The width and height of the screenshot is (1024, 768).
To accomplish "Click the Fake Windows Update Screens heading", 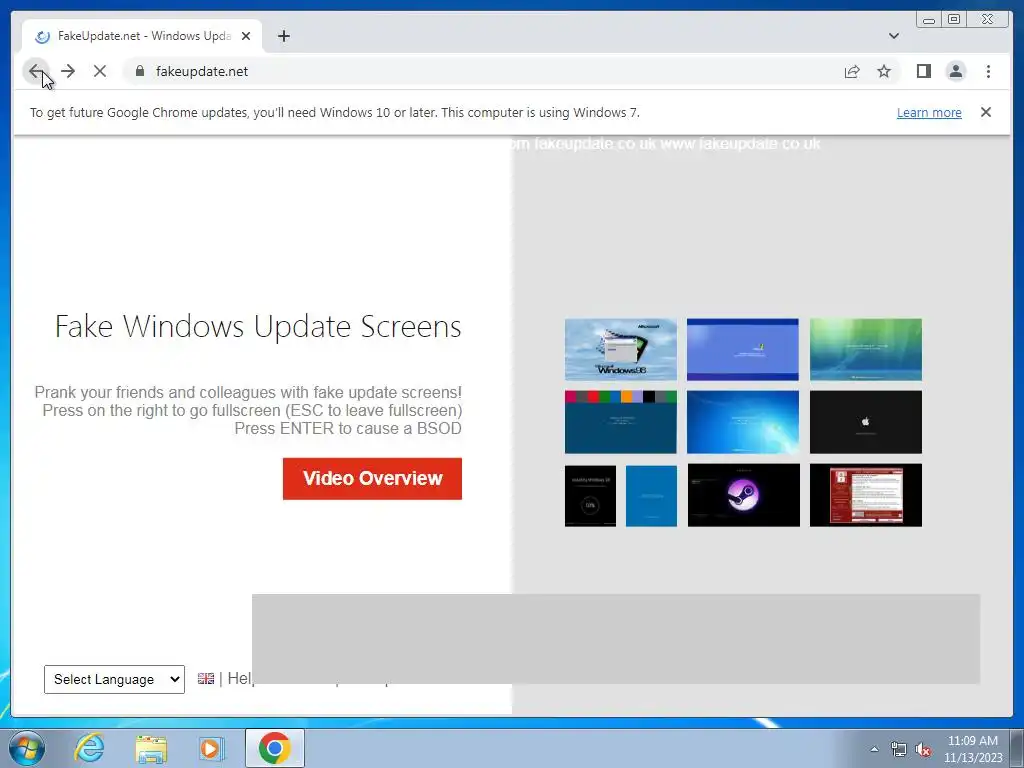I will [258, 327].
